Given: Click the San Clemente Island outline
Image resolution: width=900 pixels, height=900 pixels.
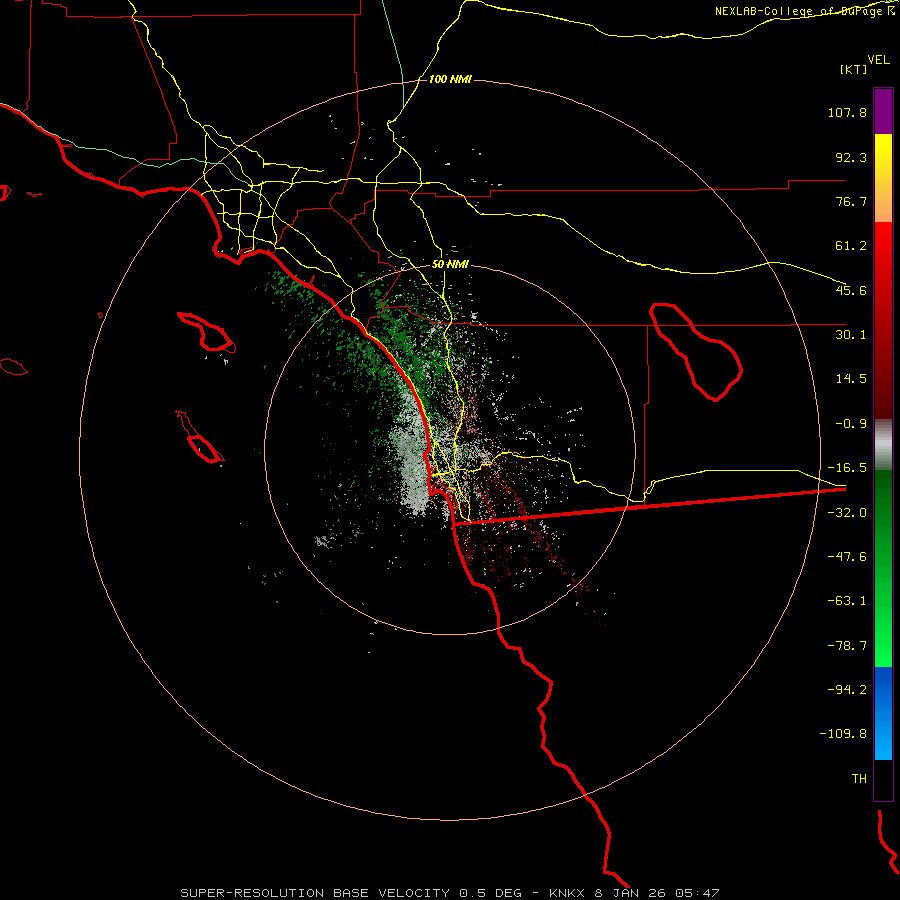Looking at the screenshot, I should coord(200,437).
